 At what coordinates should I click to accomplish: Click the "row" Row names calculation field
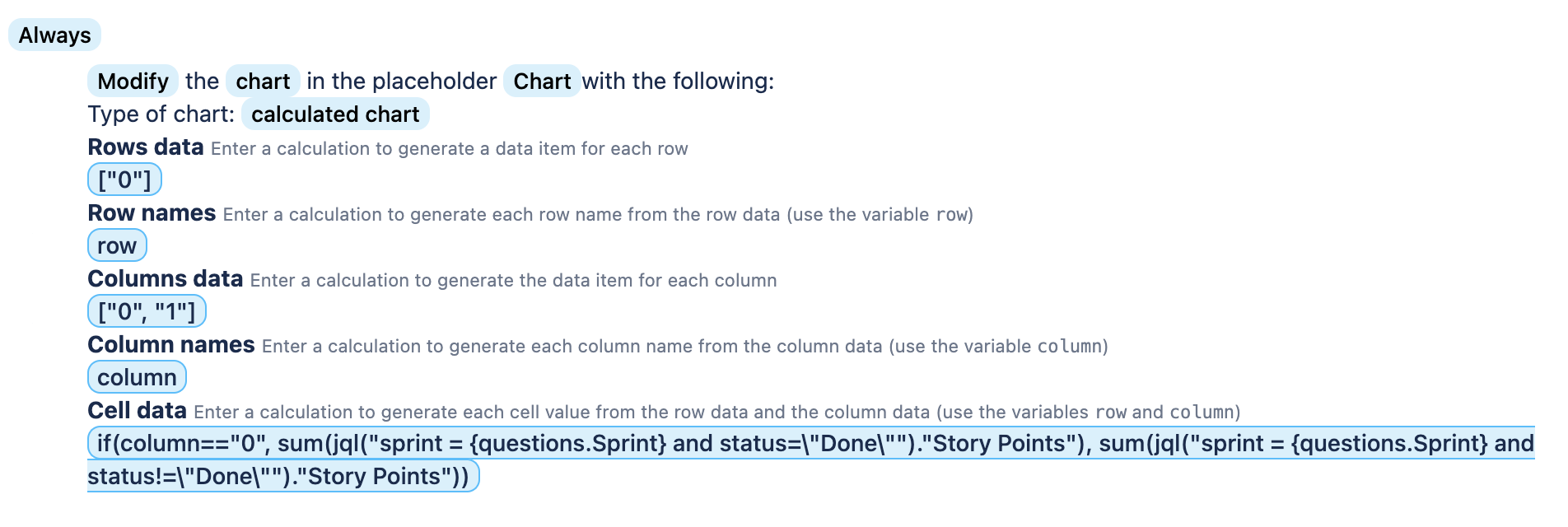[x=116, y=245]
